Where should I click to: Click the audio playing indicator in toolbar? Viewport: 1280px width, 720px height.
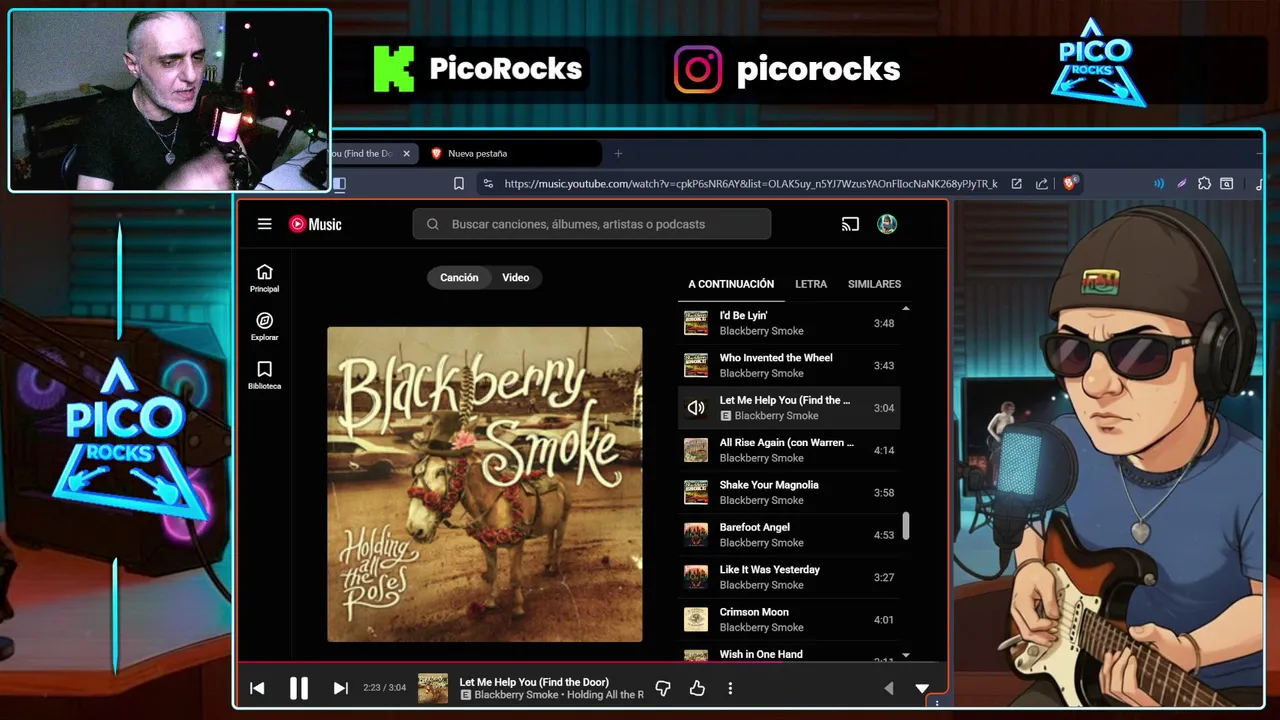click(1159, 183)
